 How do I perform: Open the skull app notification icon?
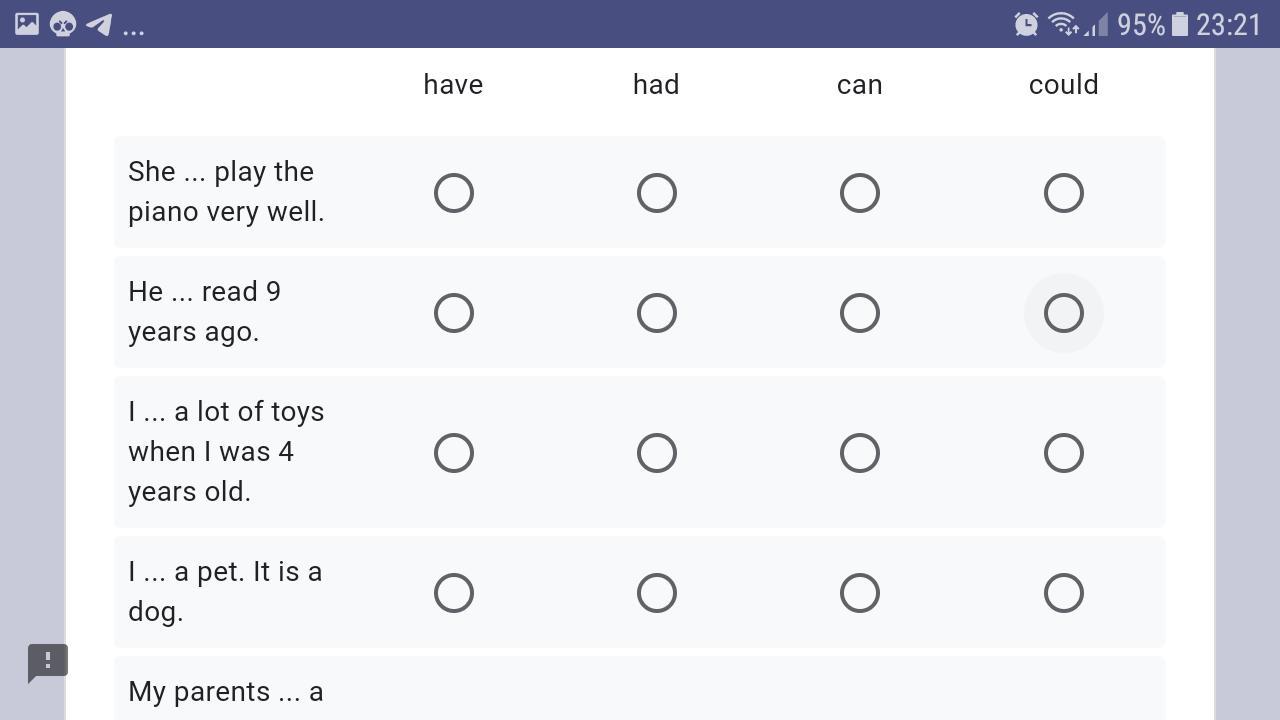[62, 24]
